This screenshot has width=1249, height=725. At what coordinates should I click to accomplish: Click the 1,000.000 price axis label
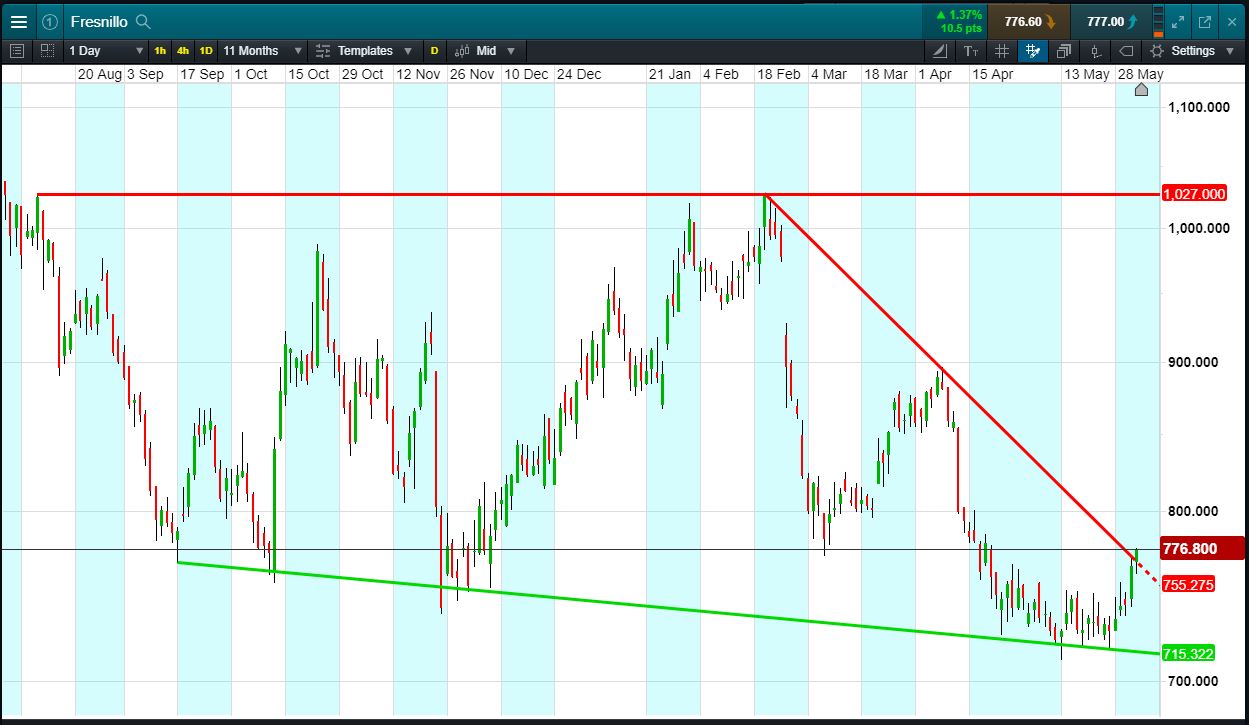coord(1199,228)
